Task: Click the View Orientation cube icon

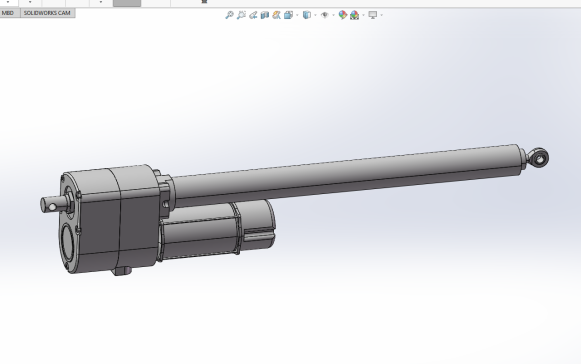Action: click(x=288, y=15)
